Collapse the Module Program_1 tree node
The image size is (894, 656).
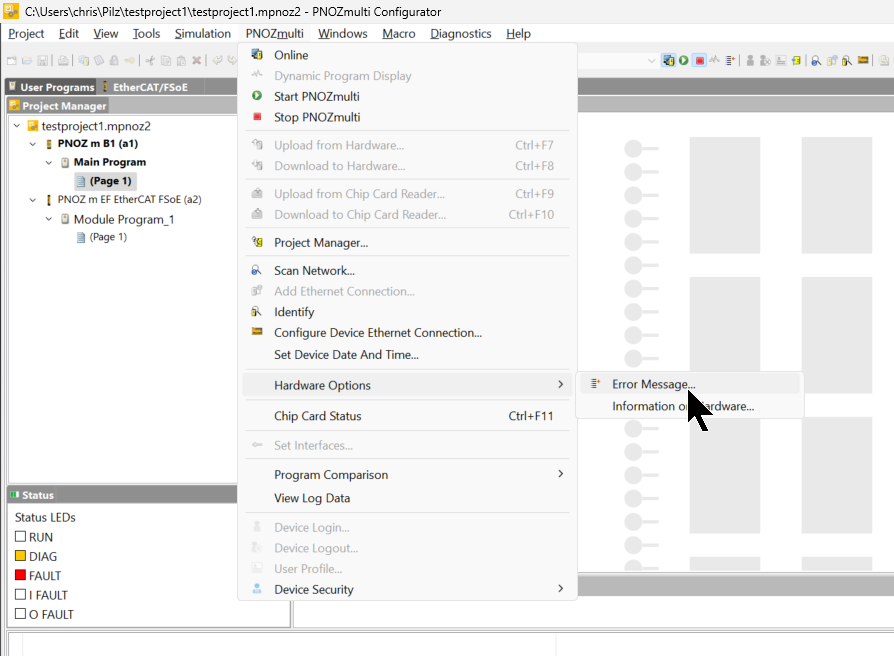(49, 219)
